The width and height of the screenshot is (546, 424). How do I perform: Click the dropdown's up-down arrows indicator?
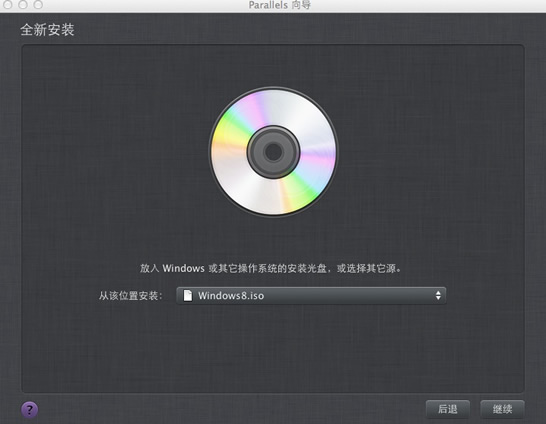click(438, 296)
